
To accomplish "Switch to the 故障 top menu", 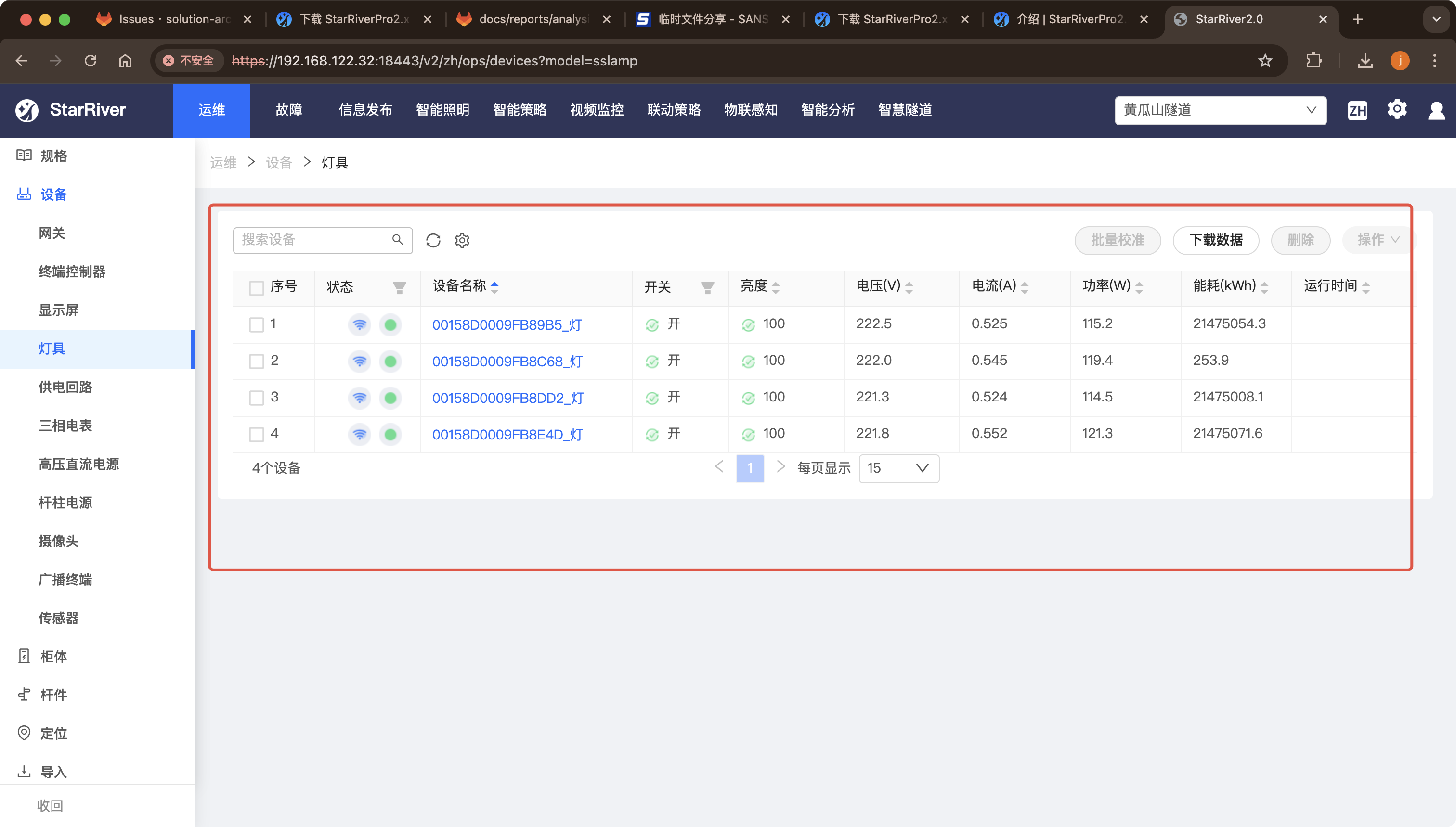I will click(x=288, y=110).
